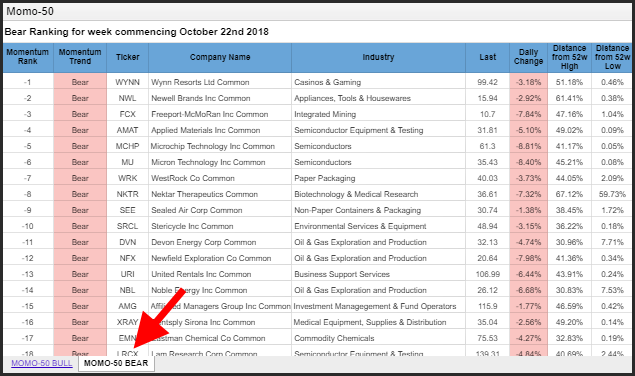Select the URI ticker cell
635x376 pixels.
pyautogui.click(x=128, y=274)
